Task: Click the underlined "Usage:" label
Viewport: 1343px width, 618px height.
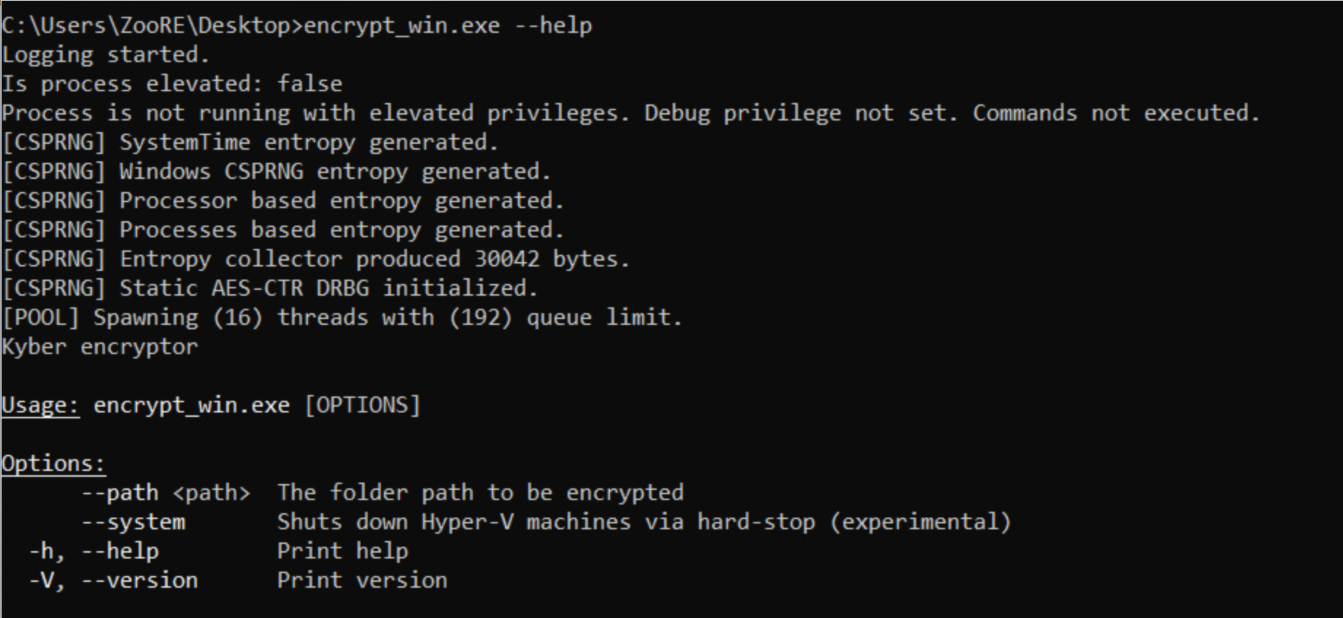Action: [41, 405]
